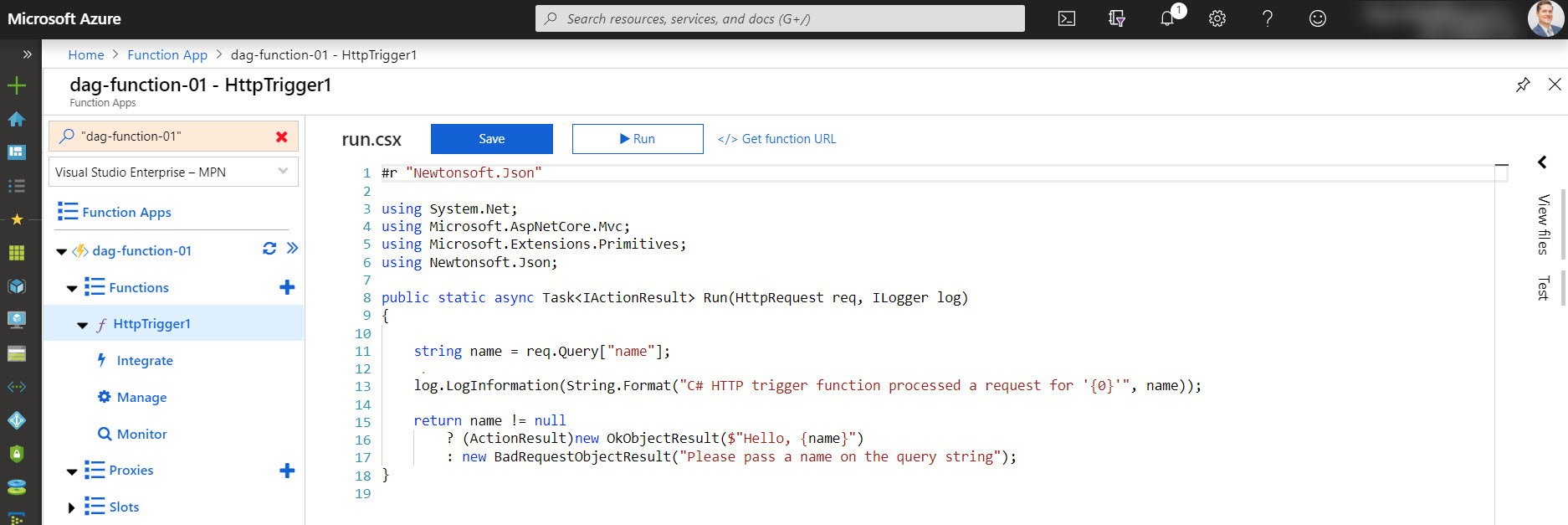Screen dimensions: 1568x525
Task: Expand the left portal sidebar chevrons
Action: [x=27, y=54]
